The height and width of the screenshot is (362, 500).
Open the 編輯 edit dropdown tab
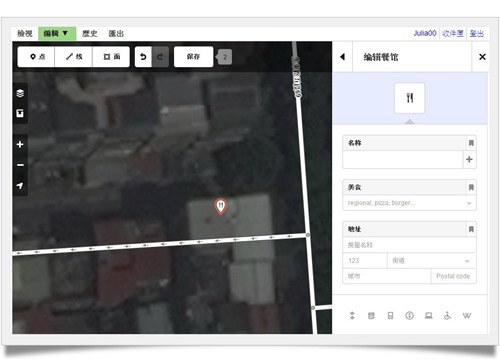(57, 33)
